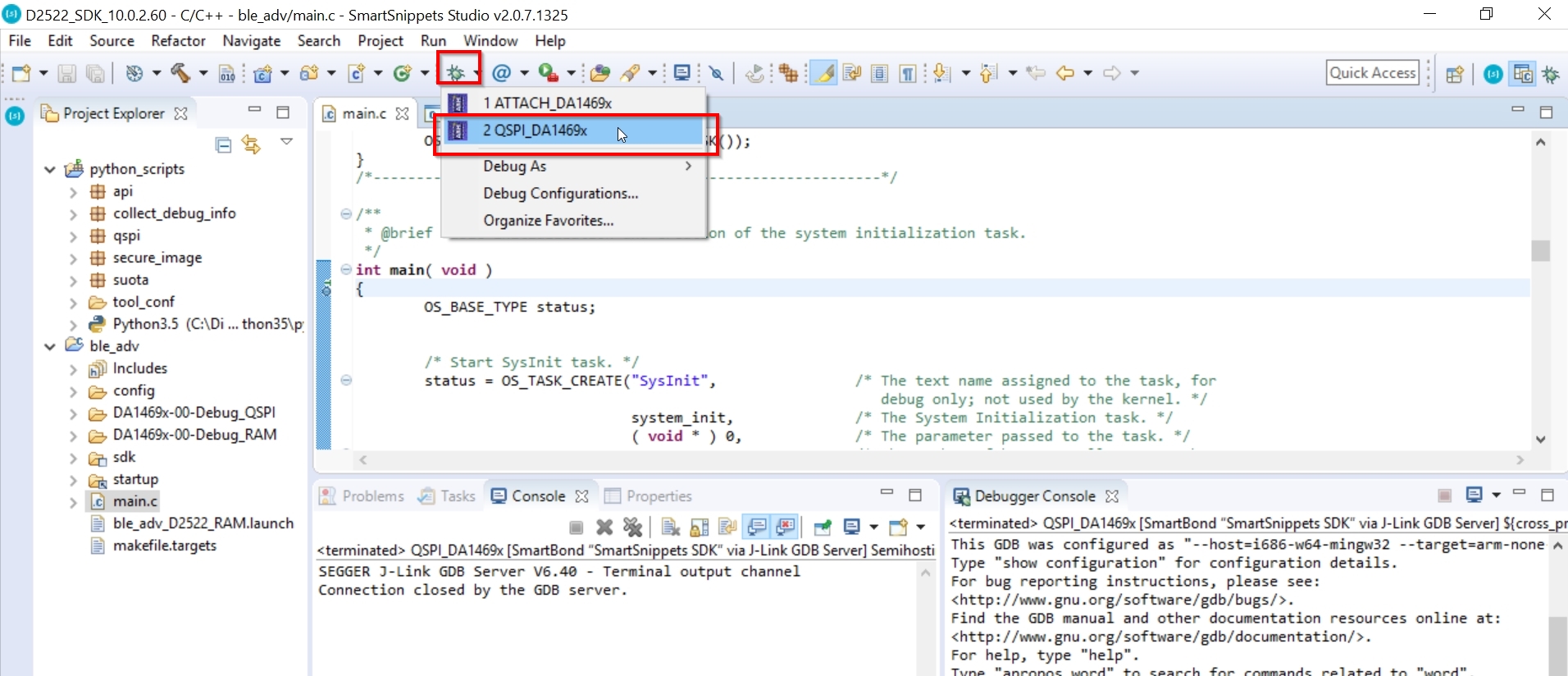Image resolution: width=1568 pixels, height=676 pixels.
Task: Collapse the python_scripts project
Action: tap(50, 169)
